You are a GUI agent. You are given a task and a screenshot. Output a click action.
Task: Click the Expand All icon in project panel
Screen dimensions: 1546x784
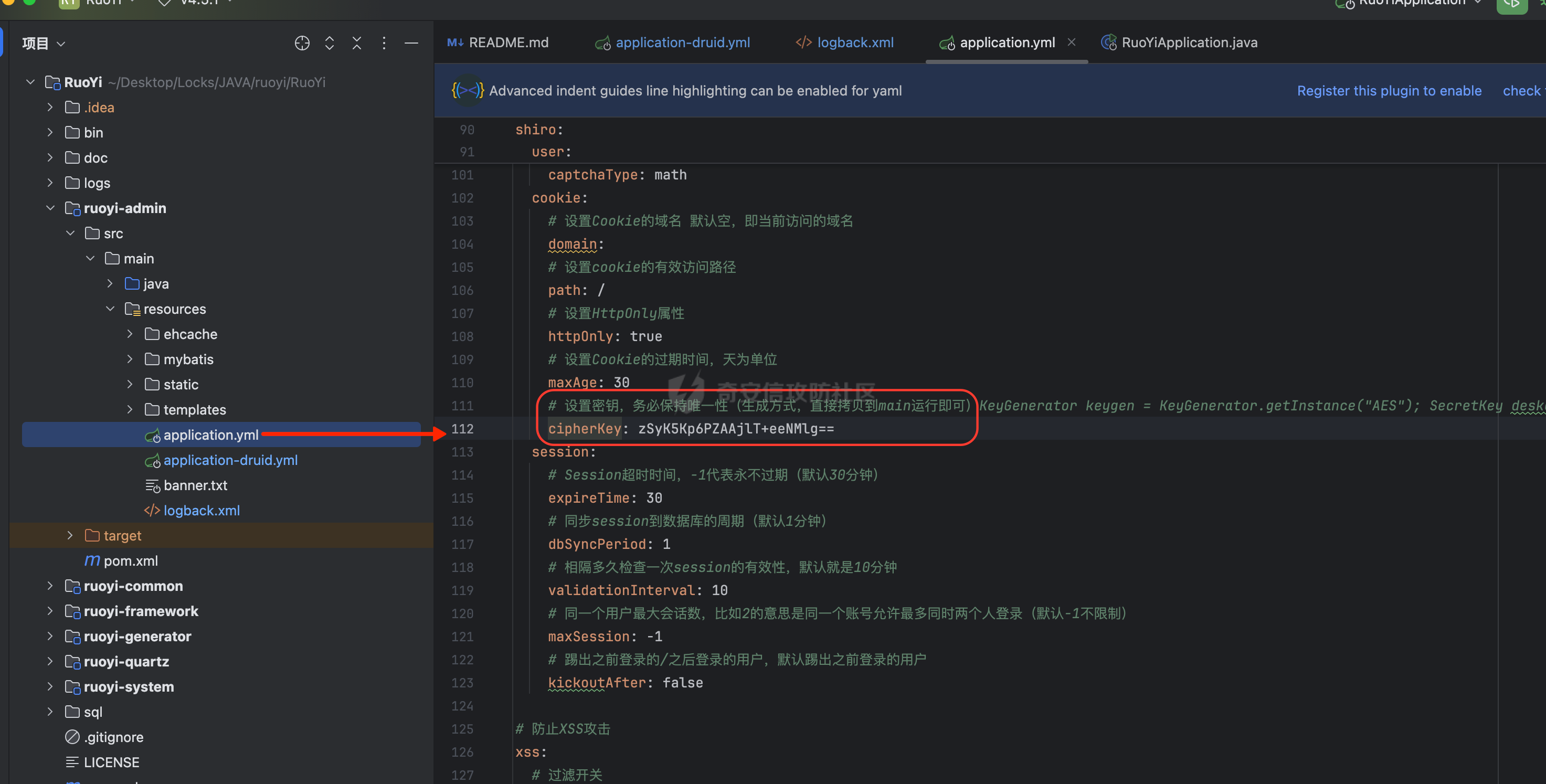pos(330,43)
